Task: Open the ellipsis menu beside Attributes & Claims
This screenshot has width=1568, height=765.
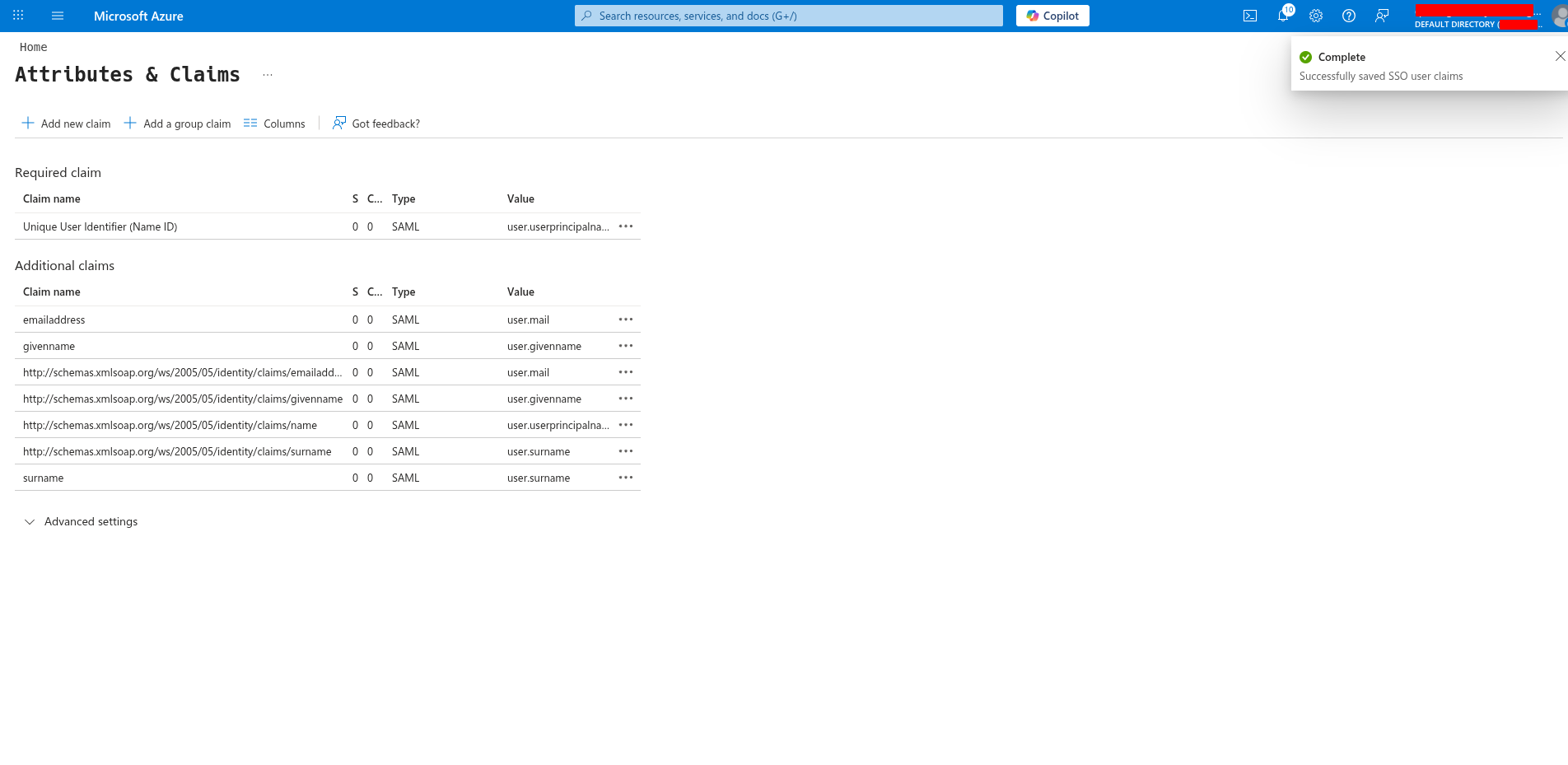Action: coord(268,75)
